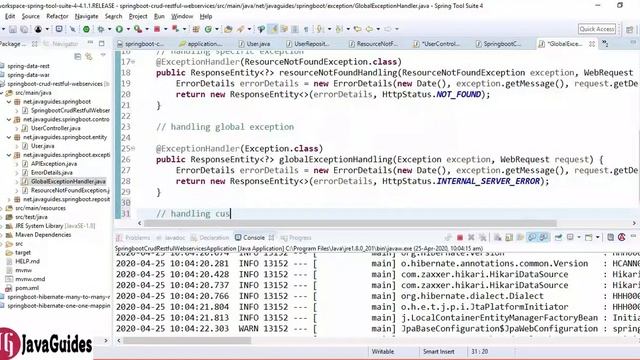The width and height of the screenshot is (640, 360).
Task: Collapse the method at line 25
Action: click(x=133, y=148)
